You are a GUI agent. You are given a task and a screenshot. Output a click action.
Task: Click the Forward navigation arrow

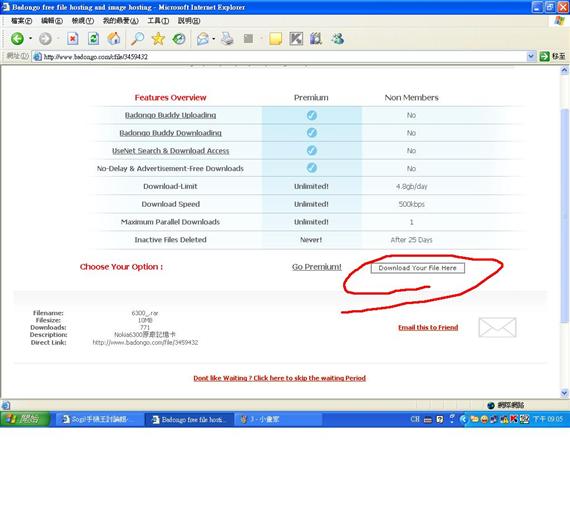pyautogui.click(x=45, y=39)
